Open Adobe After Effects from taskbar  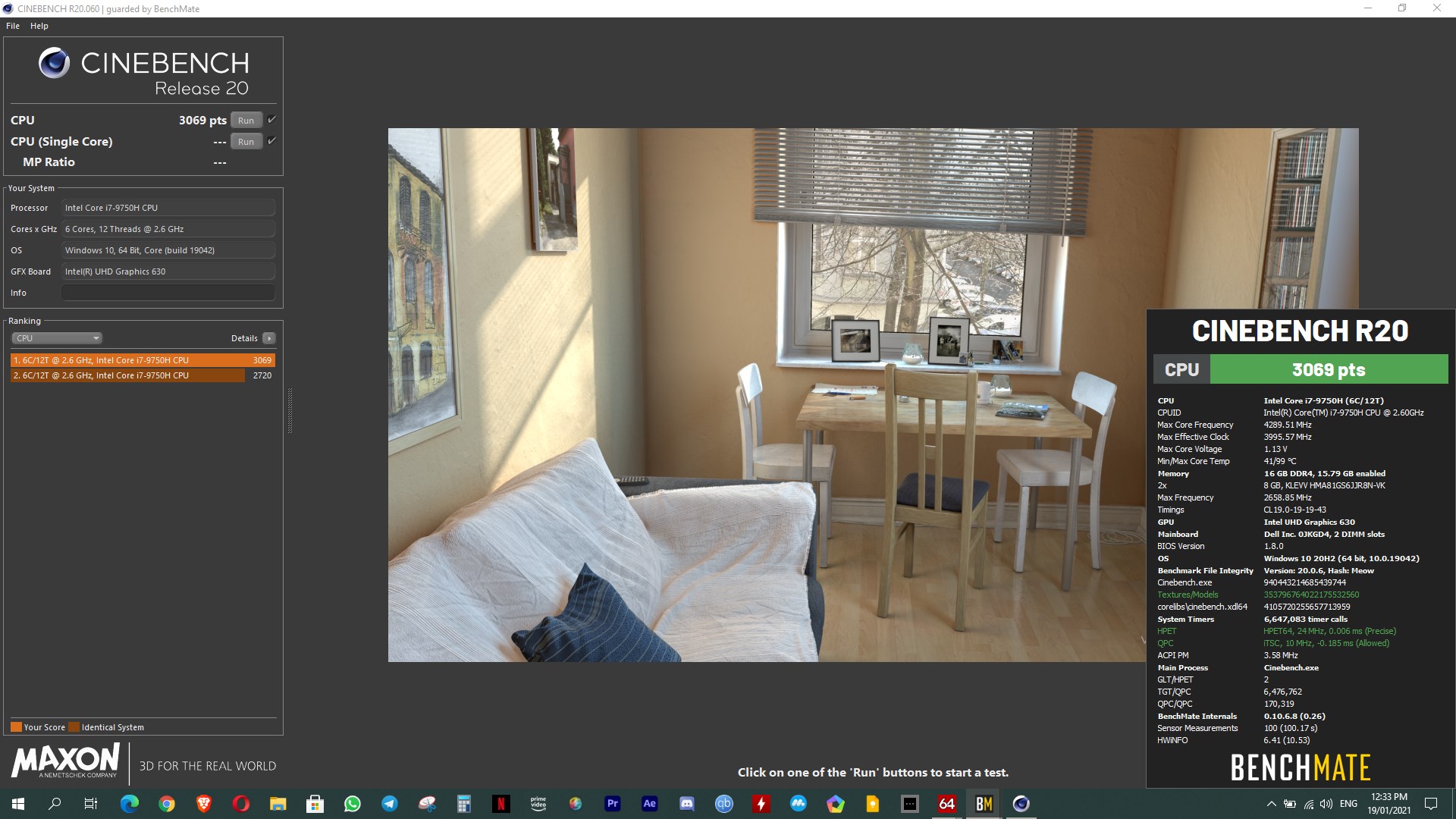[x=650, y=804]
